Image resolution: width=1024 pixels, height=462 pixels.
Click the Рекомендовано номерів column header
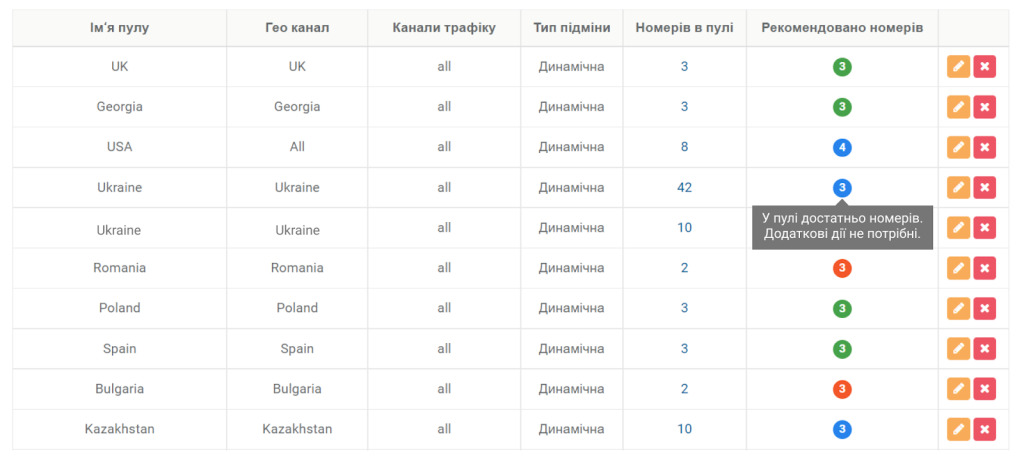842,28
